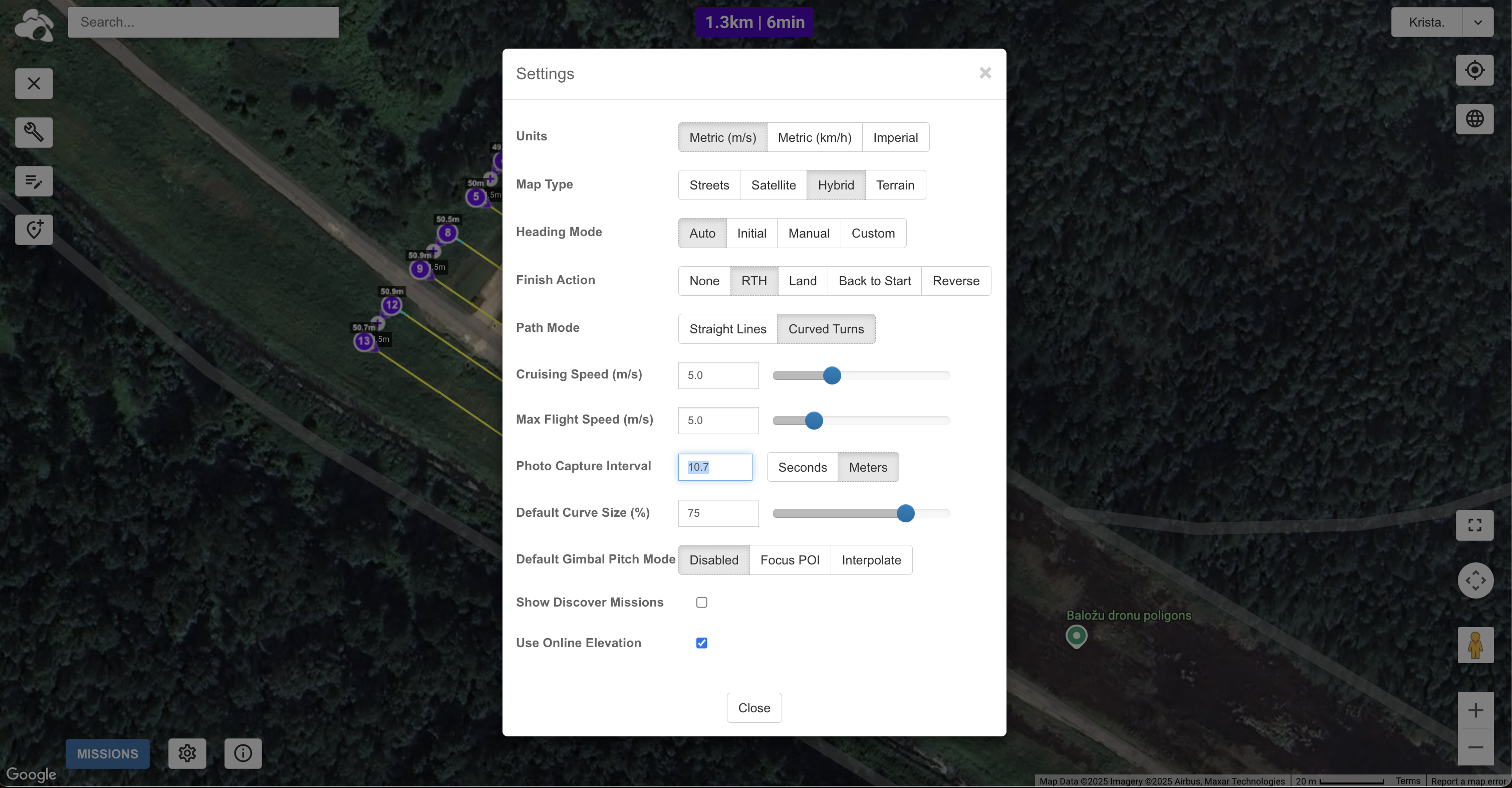1512x788 pixels.
Task: Click the wrench tools icon in sidebar
Action: [x=34, y=132]
